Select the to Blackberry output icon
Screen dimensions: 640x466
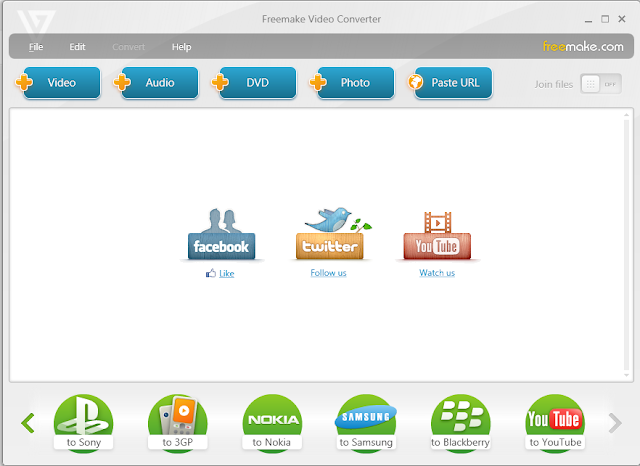(x=460, y=423)
